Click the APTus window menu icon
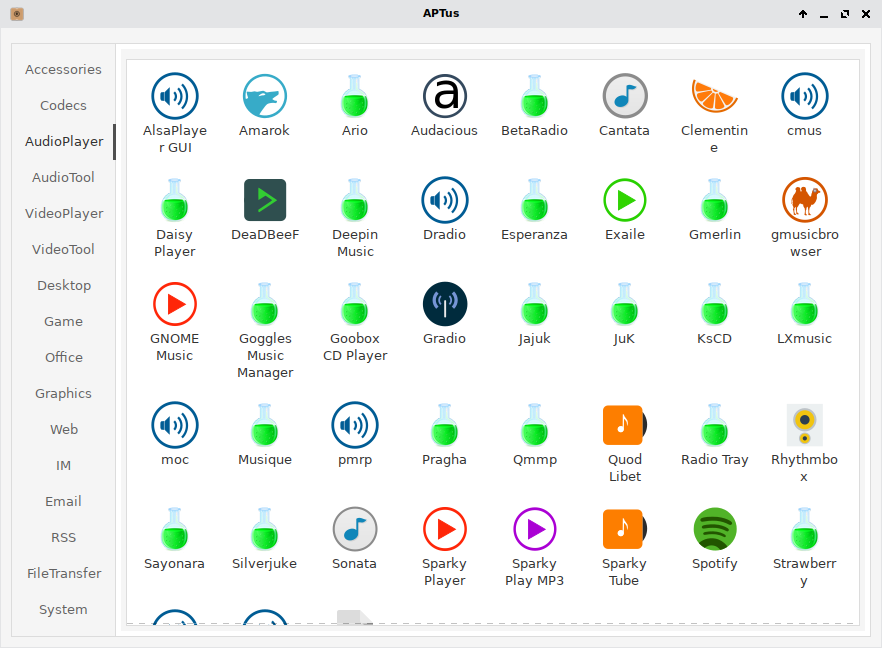Screen dimensions: 882x648 click(x=17, y=14)
